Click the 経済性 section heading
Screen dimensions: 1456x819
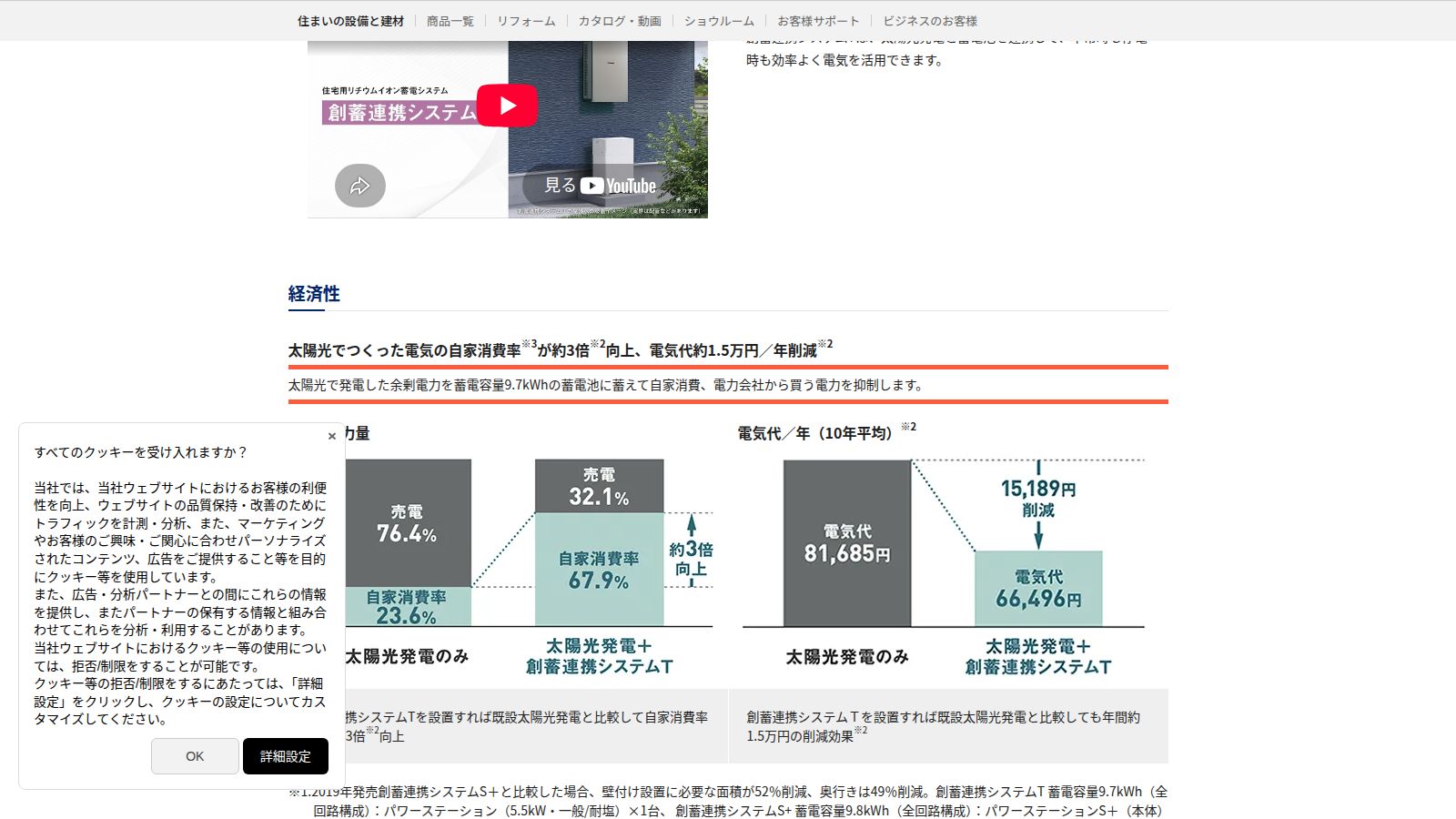coord(314,294)
